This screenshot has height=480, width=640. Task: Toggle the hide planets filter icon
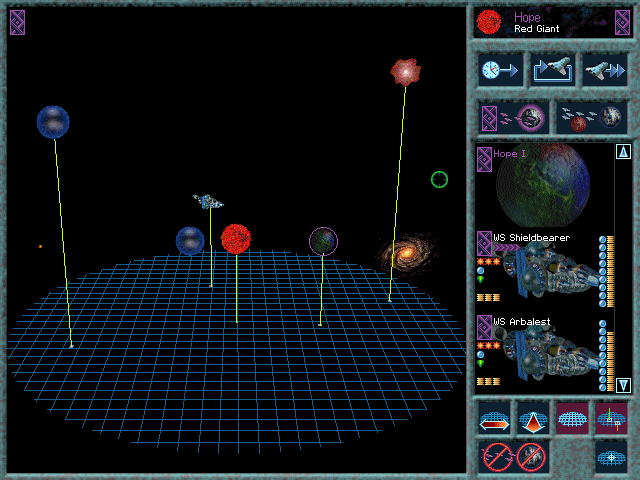point(531,457)
